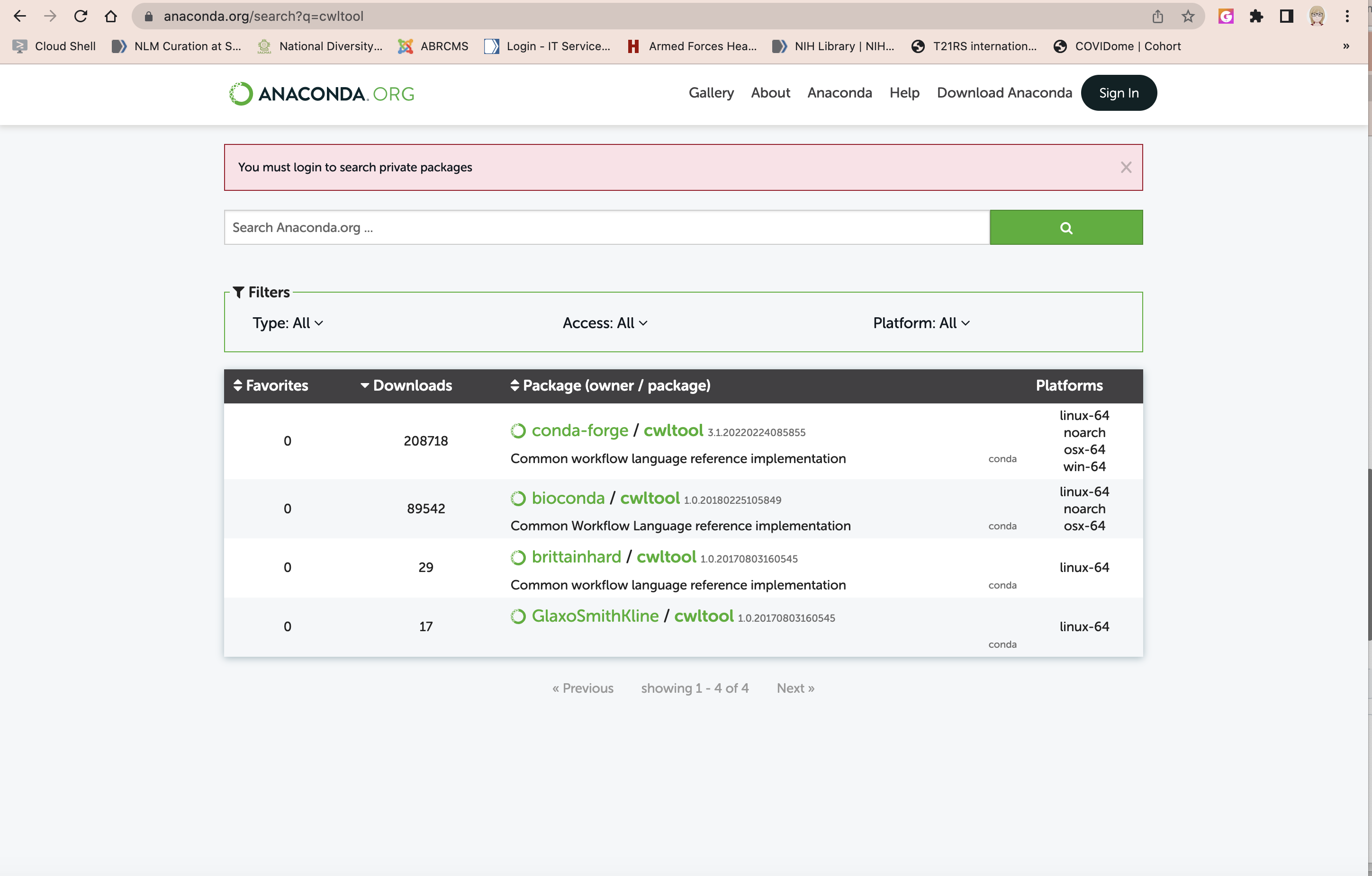
Task: Open the cwltool package under brittainhard
Action: [x=666, y=557]
